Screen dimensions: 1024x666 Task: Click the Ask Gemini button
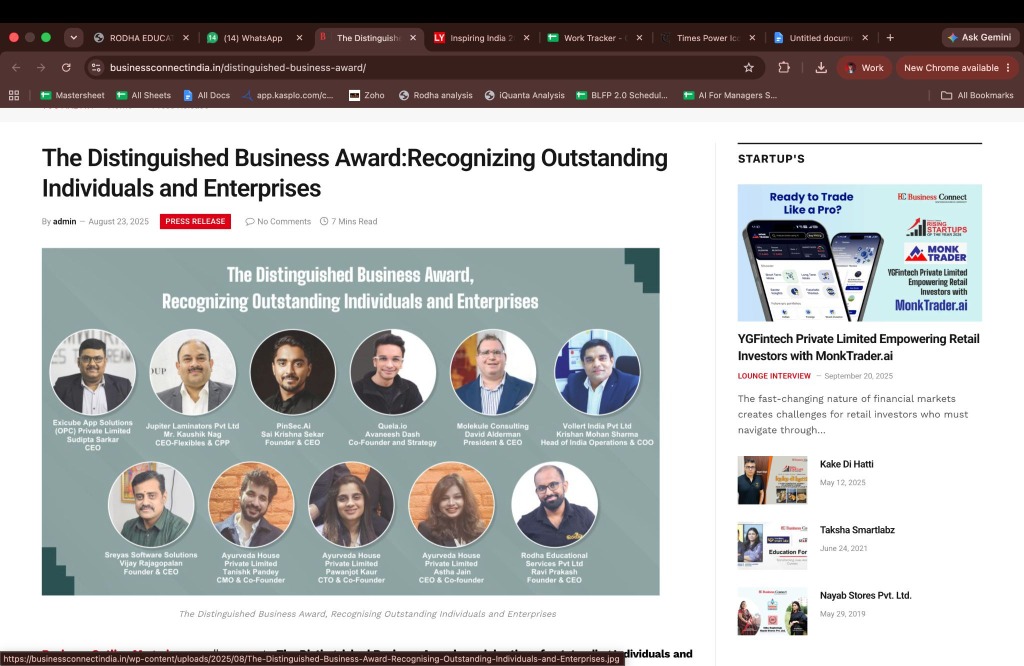[980, 38]
